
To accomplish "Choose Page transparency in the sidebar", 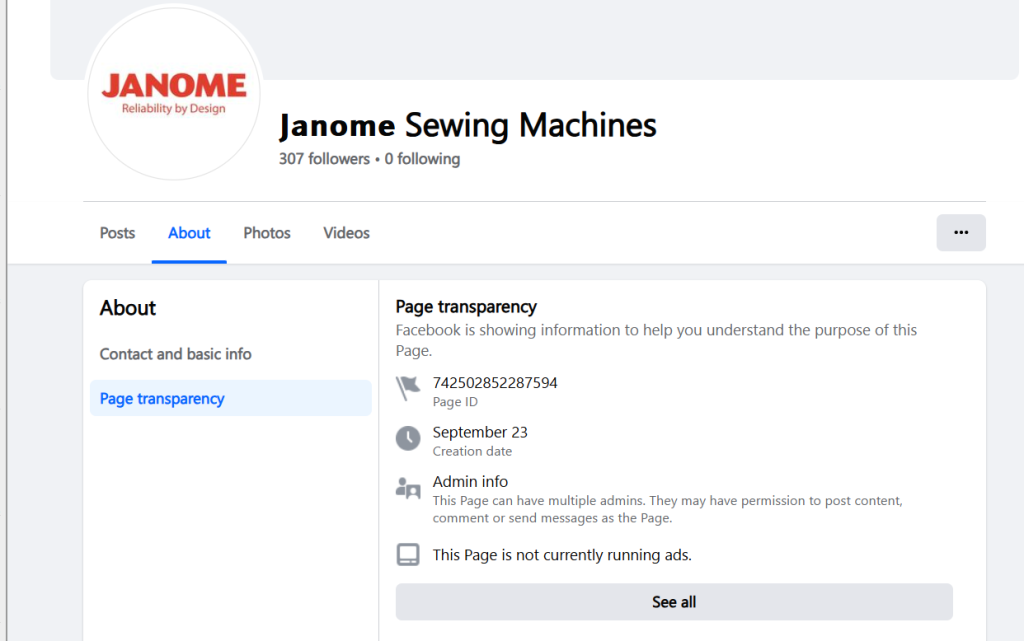I will [162, 398].
